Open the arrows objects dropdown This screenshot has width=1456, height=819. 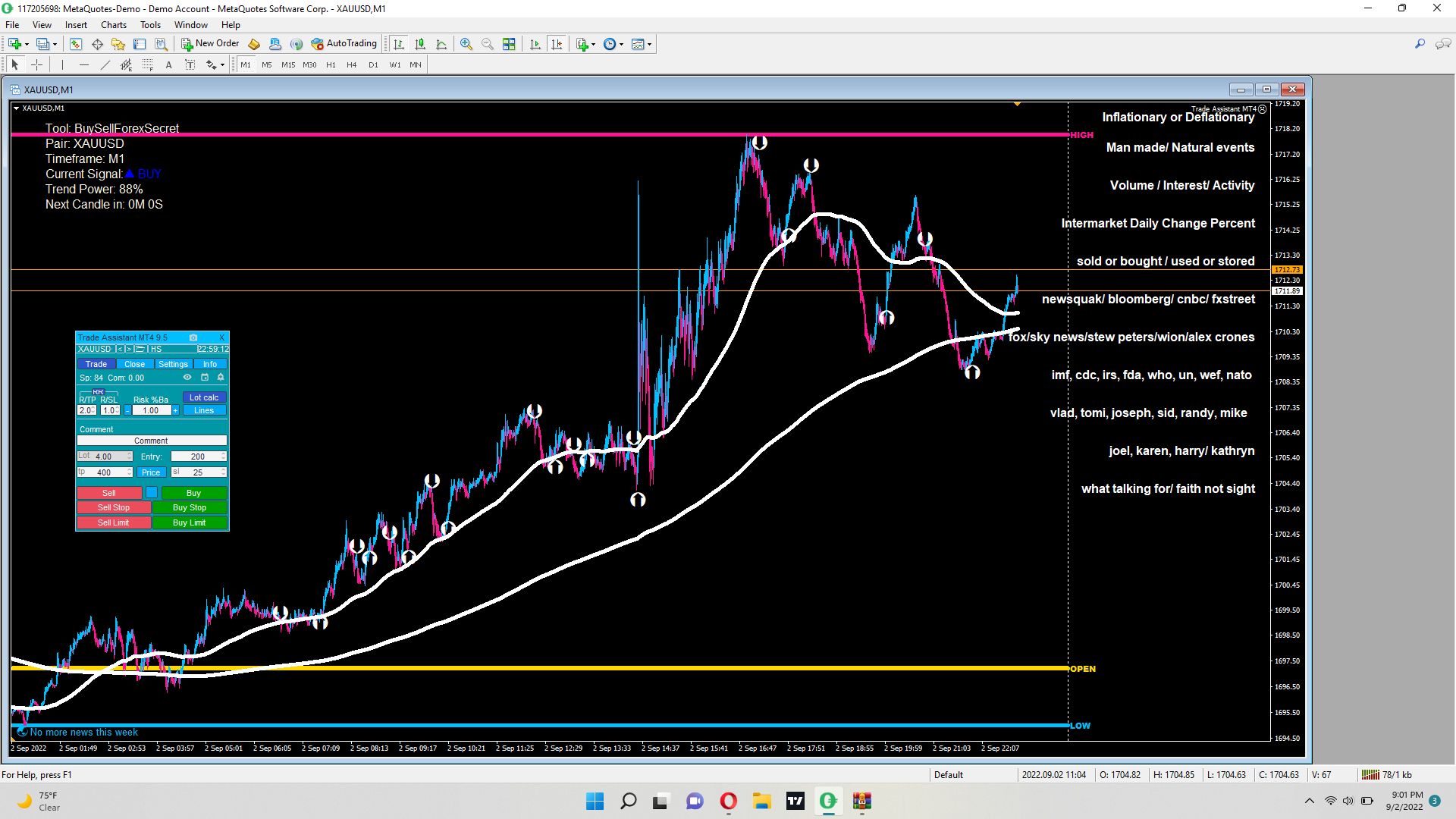pyautogui.click(x=222, y=65)
